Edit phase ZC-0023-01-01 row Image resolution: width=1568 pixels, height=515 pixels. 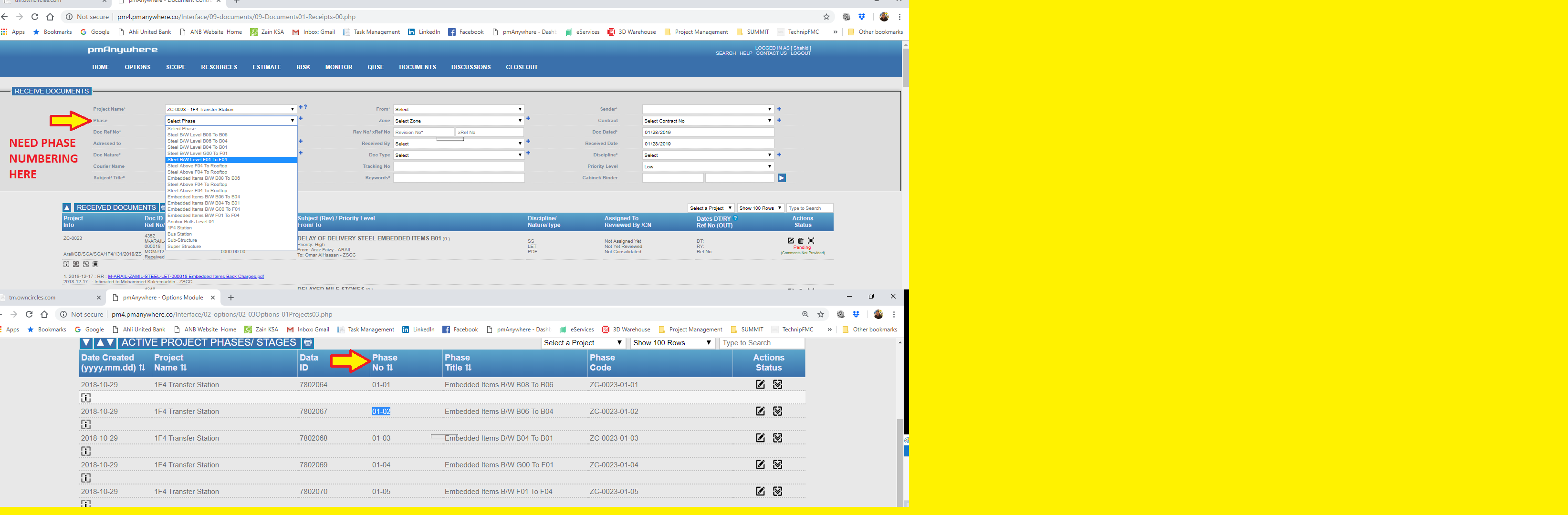760,384
